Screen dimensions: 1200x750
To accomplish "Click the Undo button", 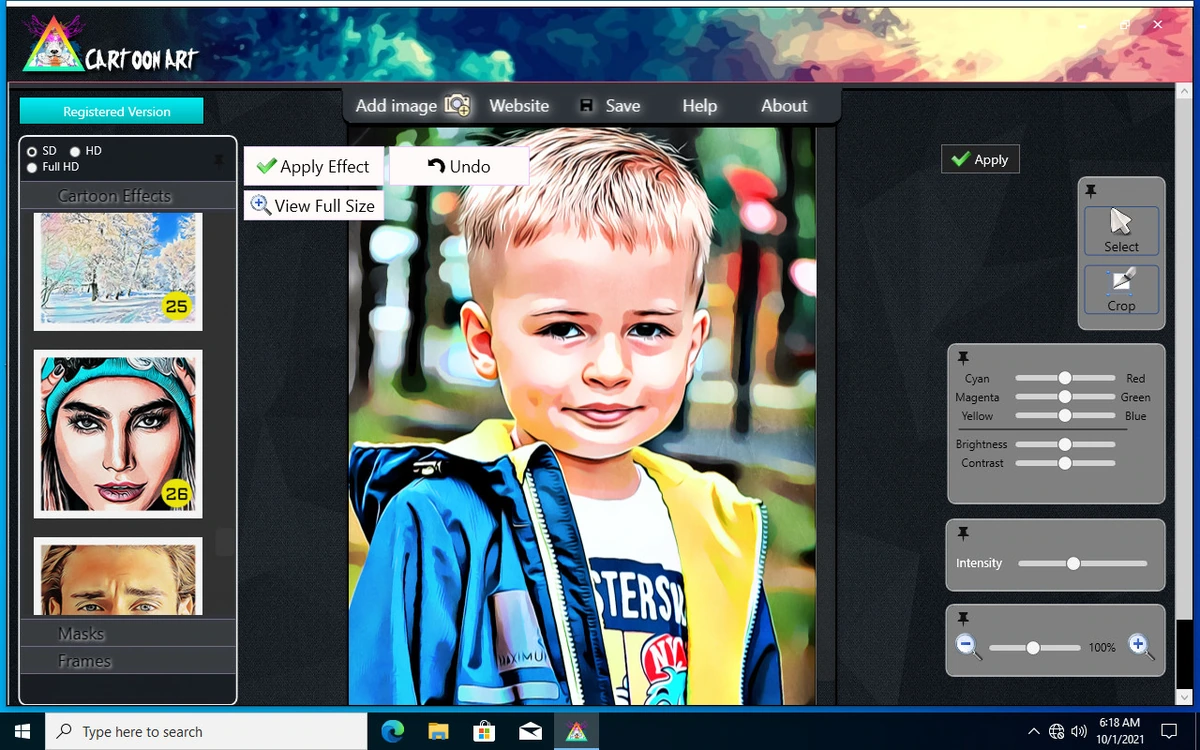I will (459, 166).
